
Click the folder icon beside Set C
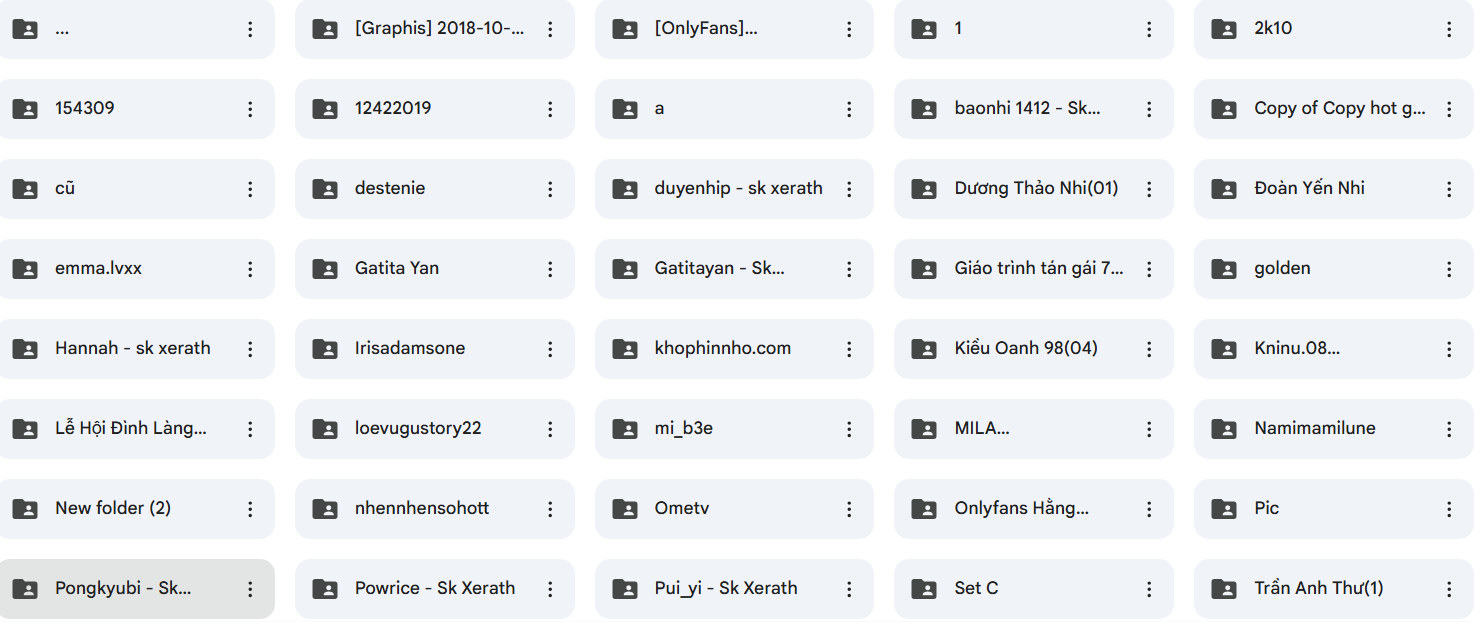click(x=924, y=589)
